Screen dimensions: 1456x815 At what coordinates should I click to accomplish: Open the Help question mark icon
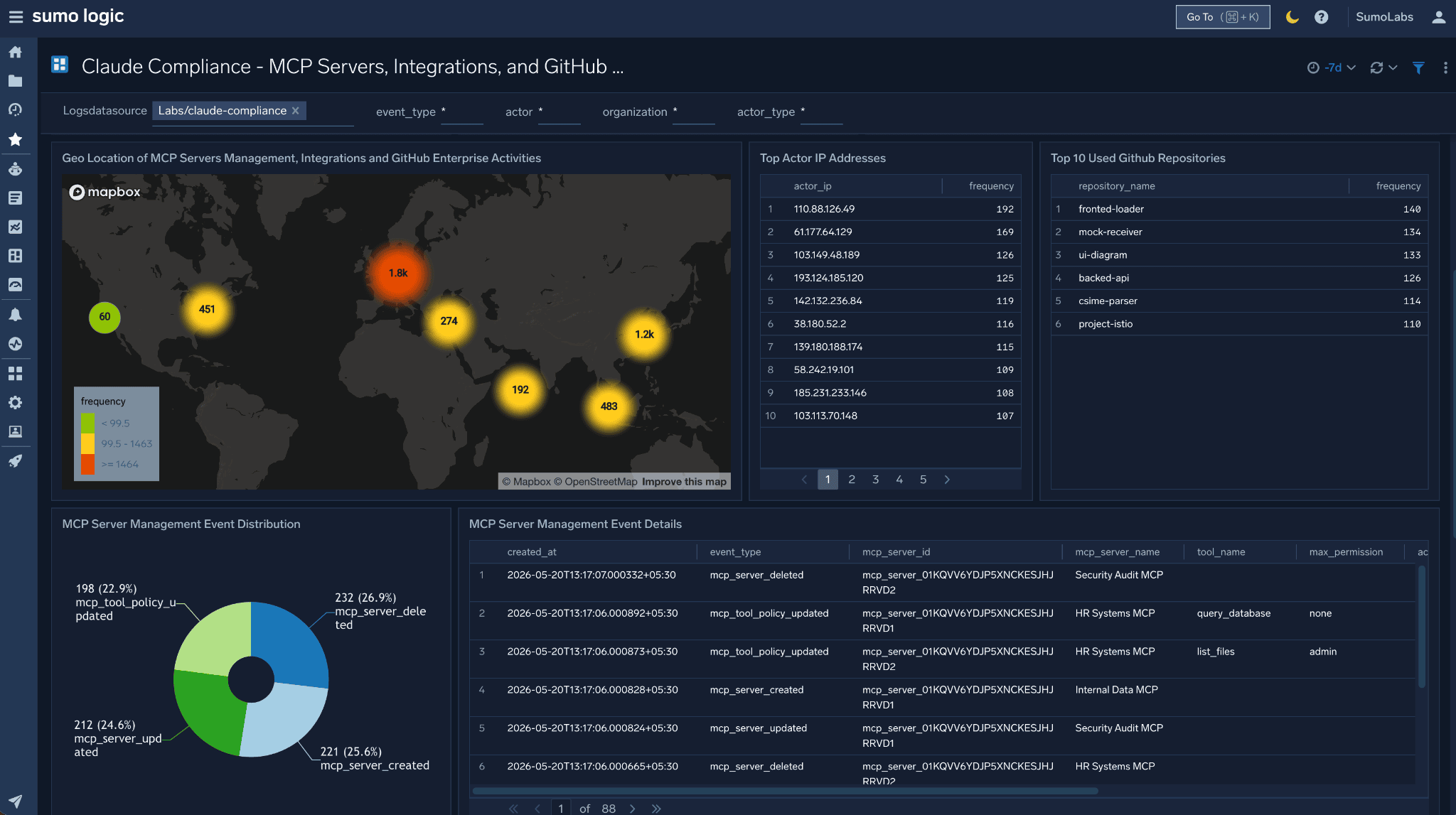(1321, 17)
